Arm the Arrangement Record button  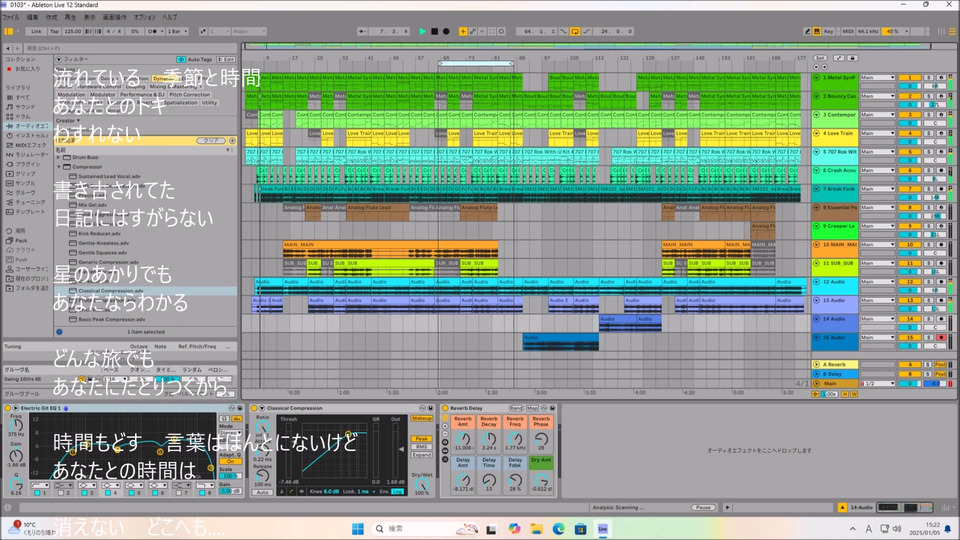446,31
